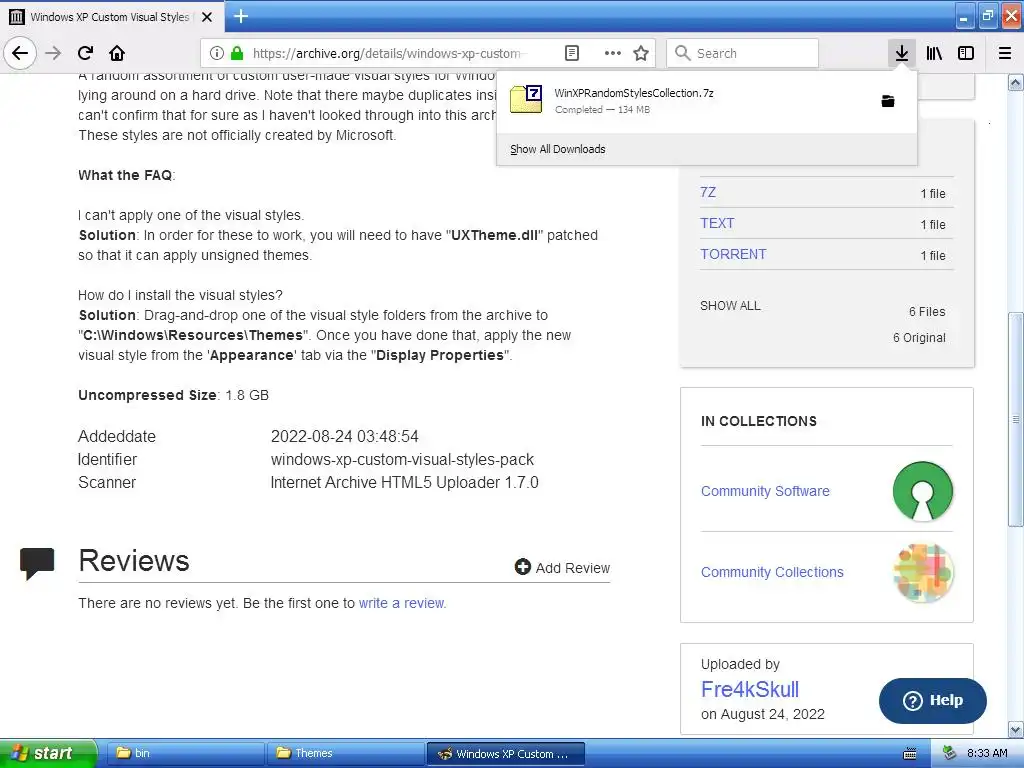Reload the current page
The width and height of the screenshot is (1024, 768).
pyautogui.click(x=85, y=53)
